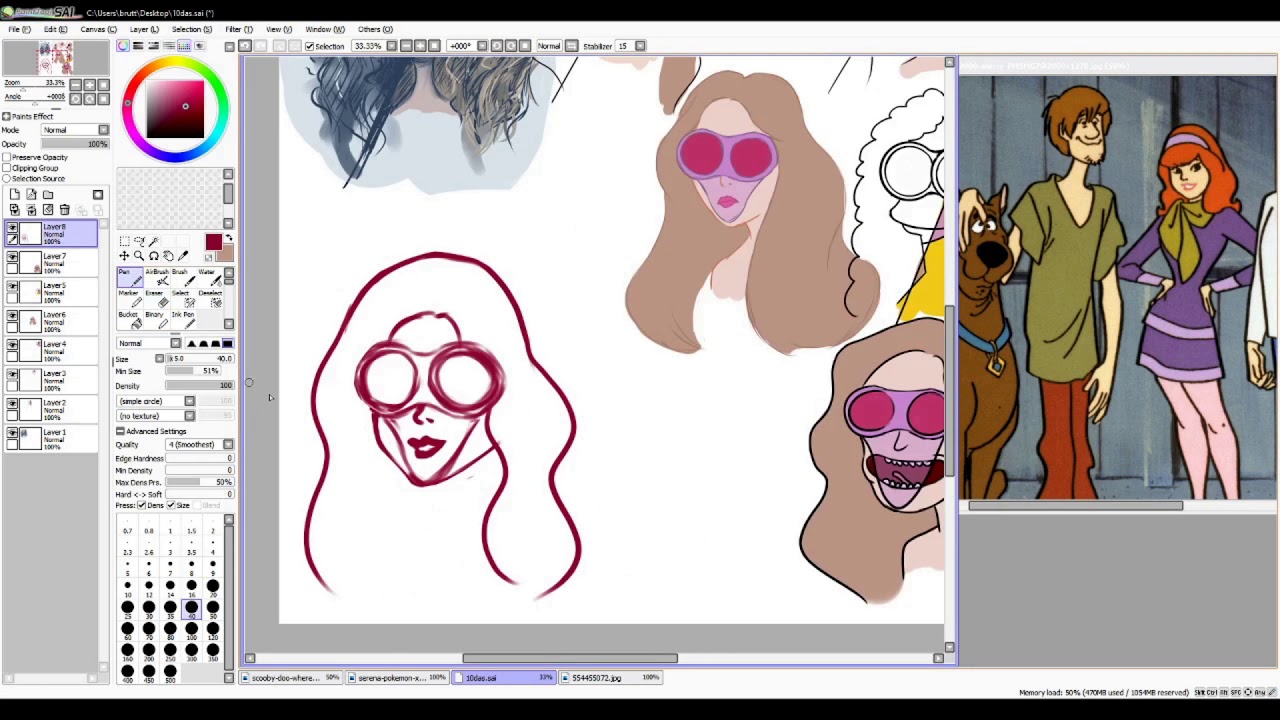The height and width of the screenshot is (720, 1280).
Task: Open the brush Quality dropdown
Action: tap(200, 445)
